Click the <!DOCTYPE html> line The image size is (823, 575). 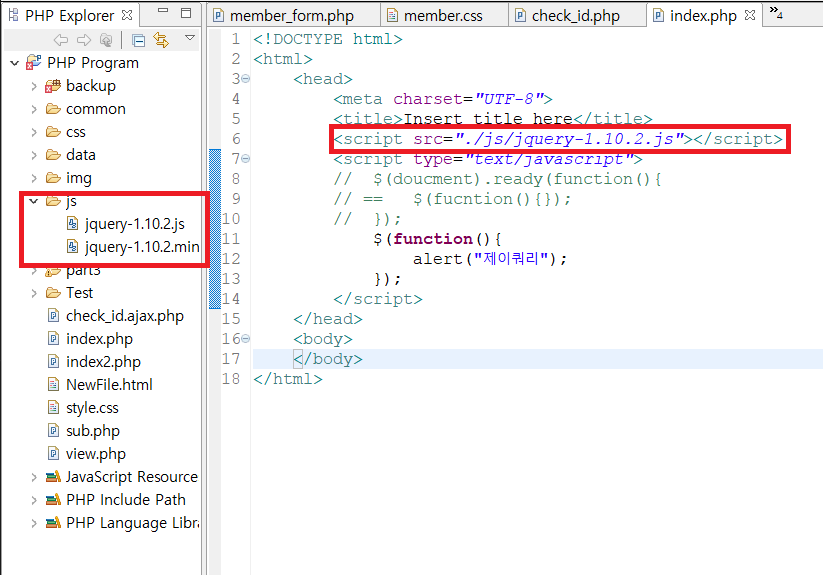tap(328, 39)
